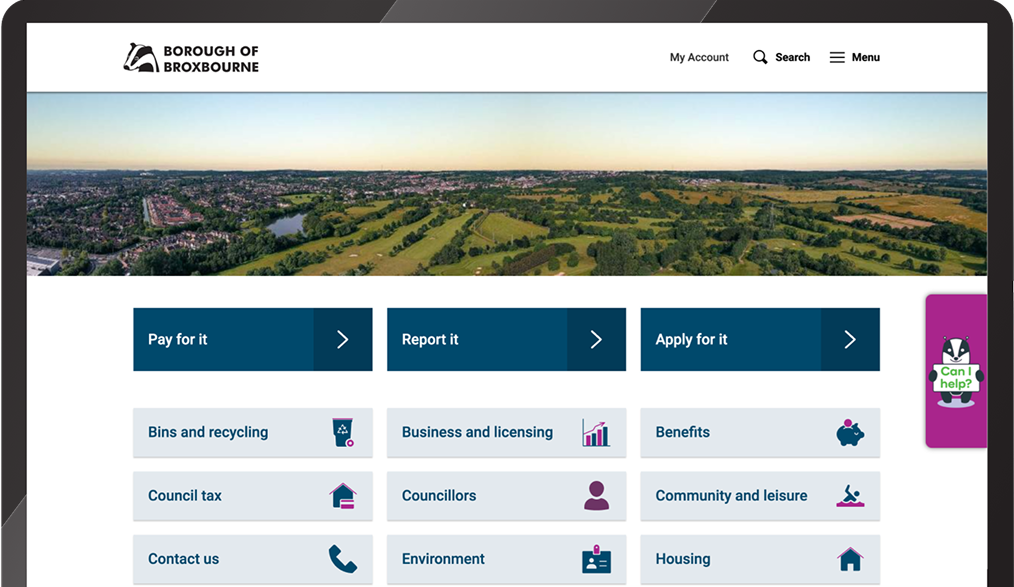This screenshot has width=1014, height=587.
Task: Open the Can I help badger widget
Action: pyautogui.click(x=956, y=372)
